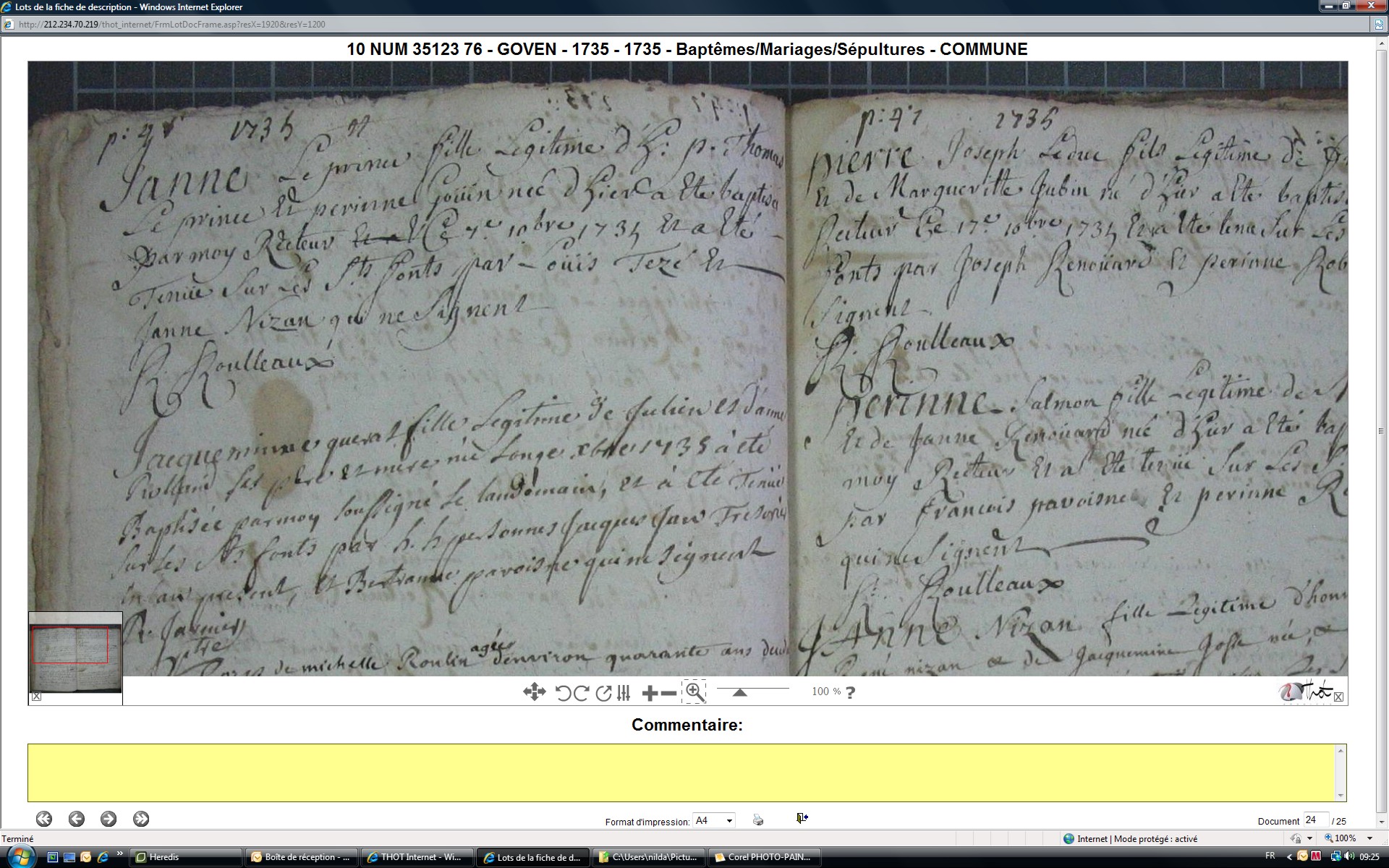
Task: Select the pan/move image tool
Action: pyautogui.click(x=534, y=692)
